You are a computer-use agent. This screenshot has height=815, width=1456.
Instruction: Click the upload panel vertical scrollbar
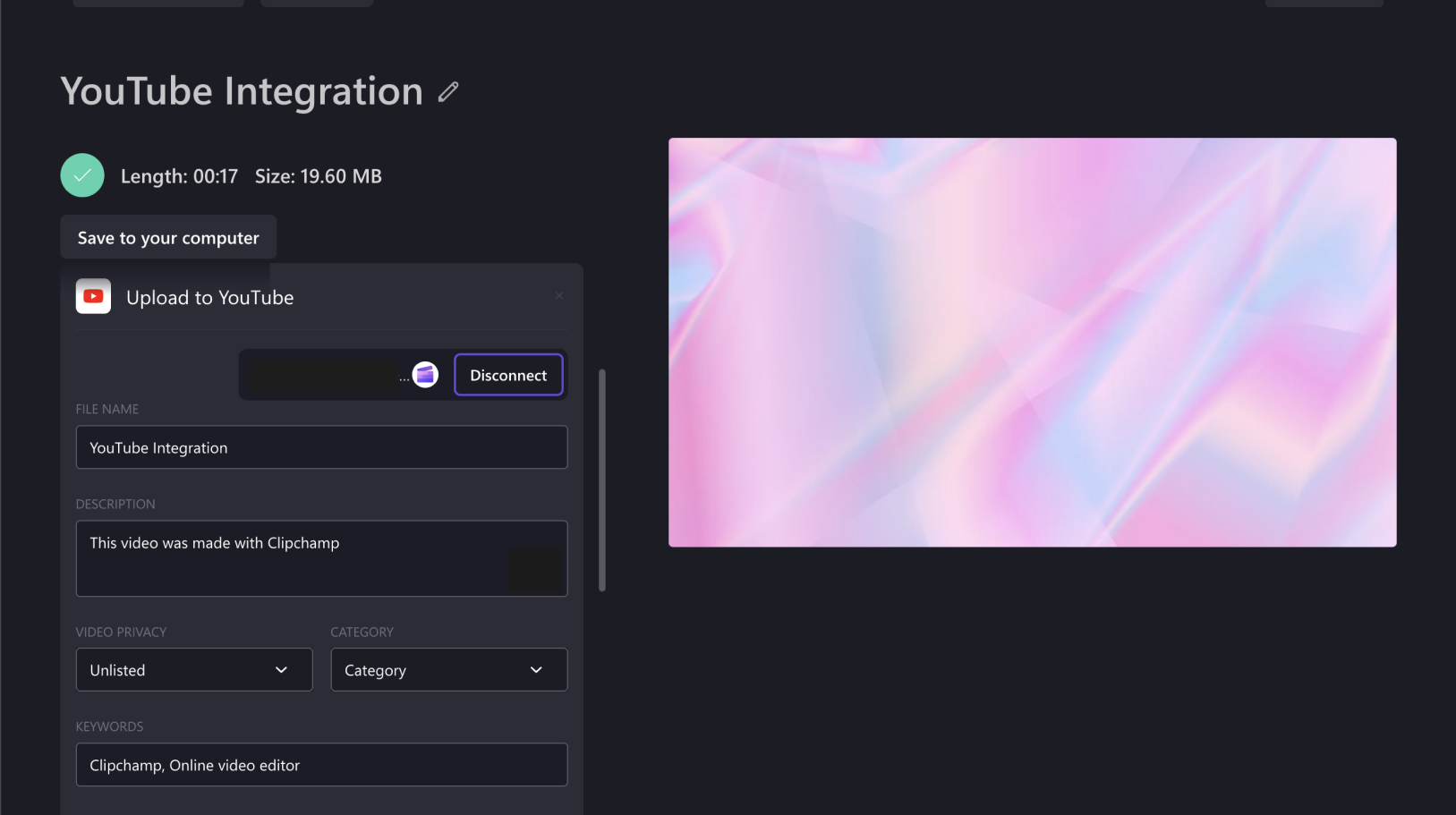(602, 480)
